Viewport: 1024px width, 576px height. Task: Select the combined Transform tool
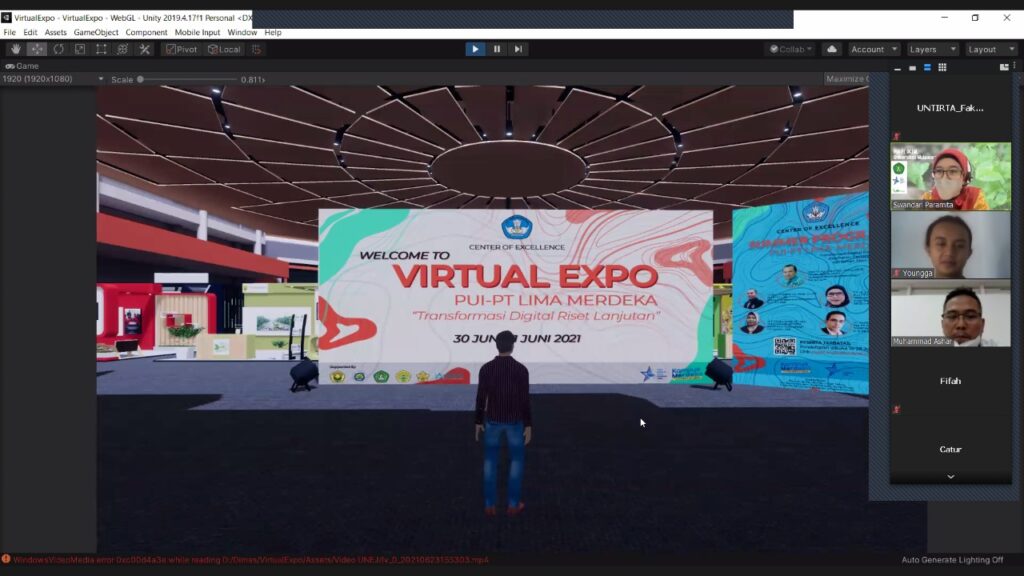(x=123, y=49)
